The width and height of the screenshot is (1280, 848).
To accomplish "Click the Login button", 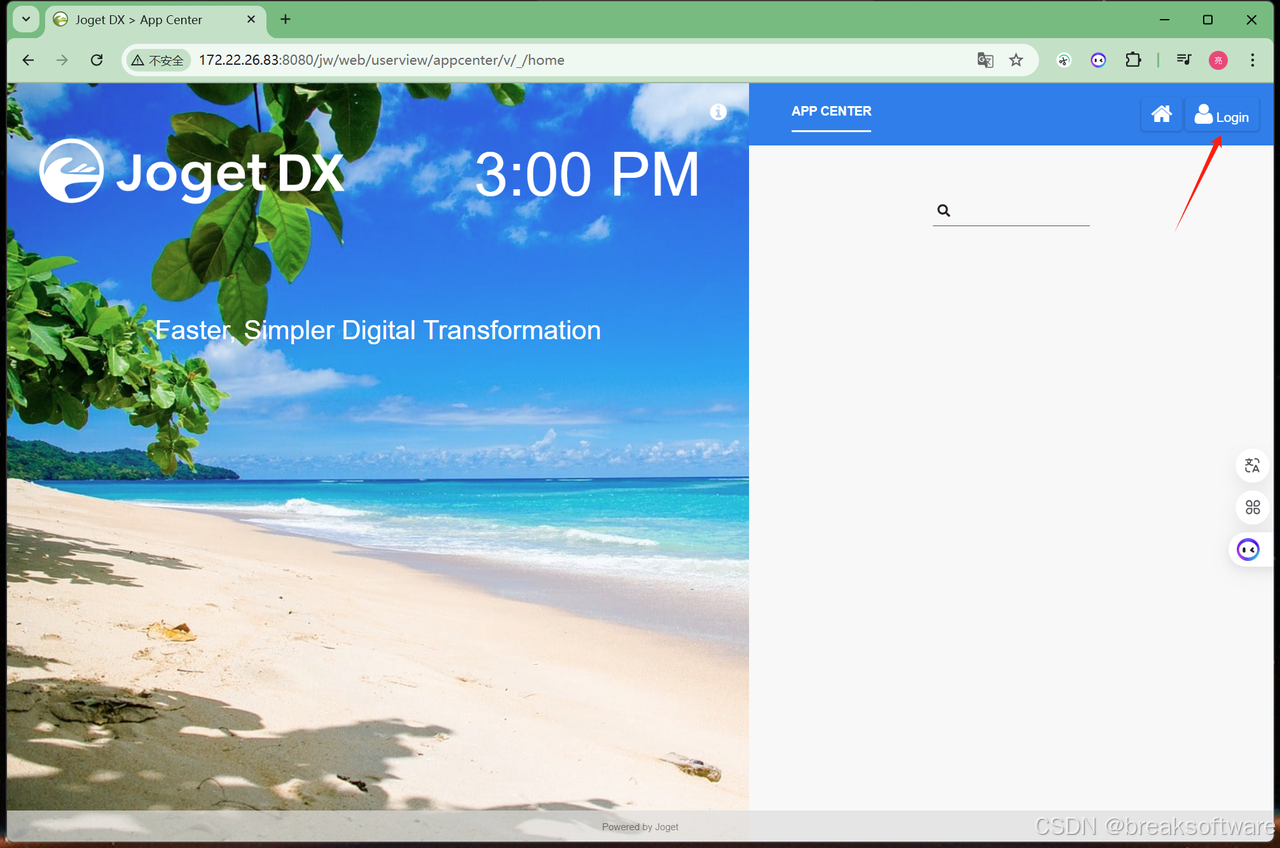I will (1222, 115).
